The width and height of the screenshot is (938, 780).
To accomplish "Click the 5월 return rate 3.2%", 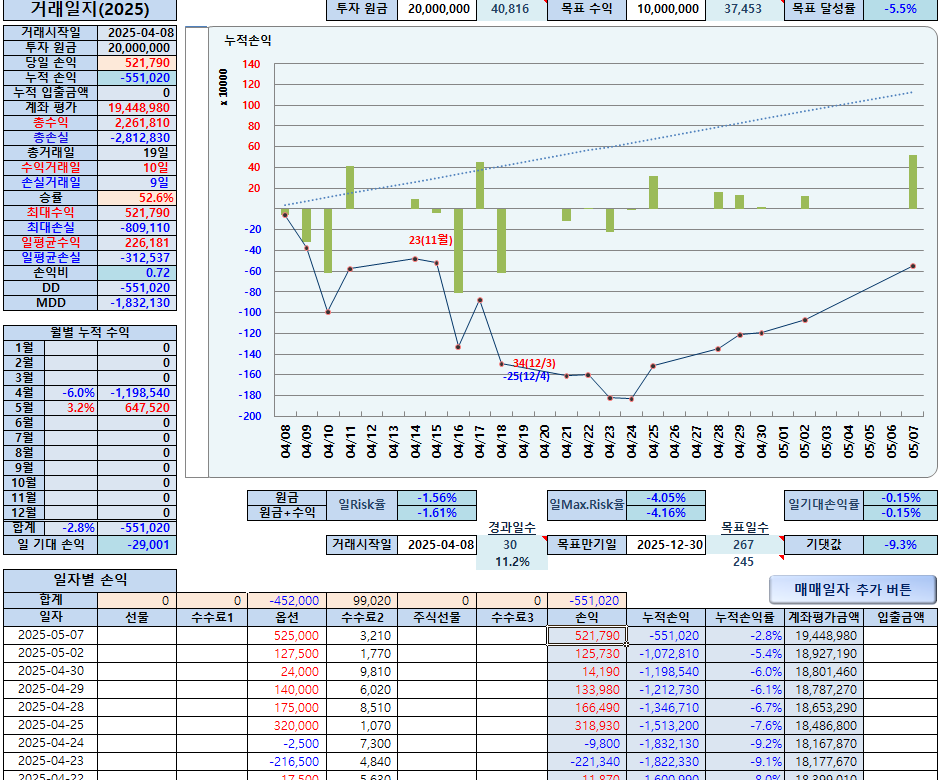I will click(71, 407).
